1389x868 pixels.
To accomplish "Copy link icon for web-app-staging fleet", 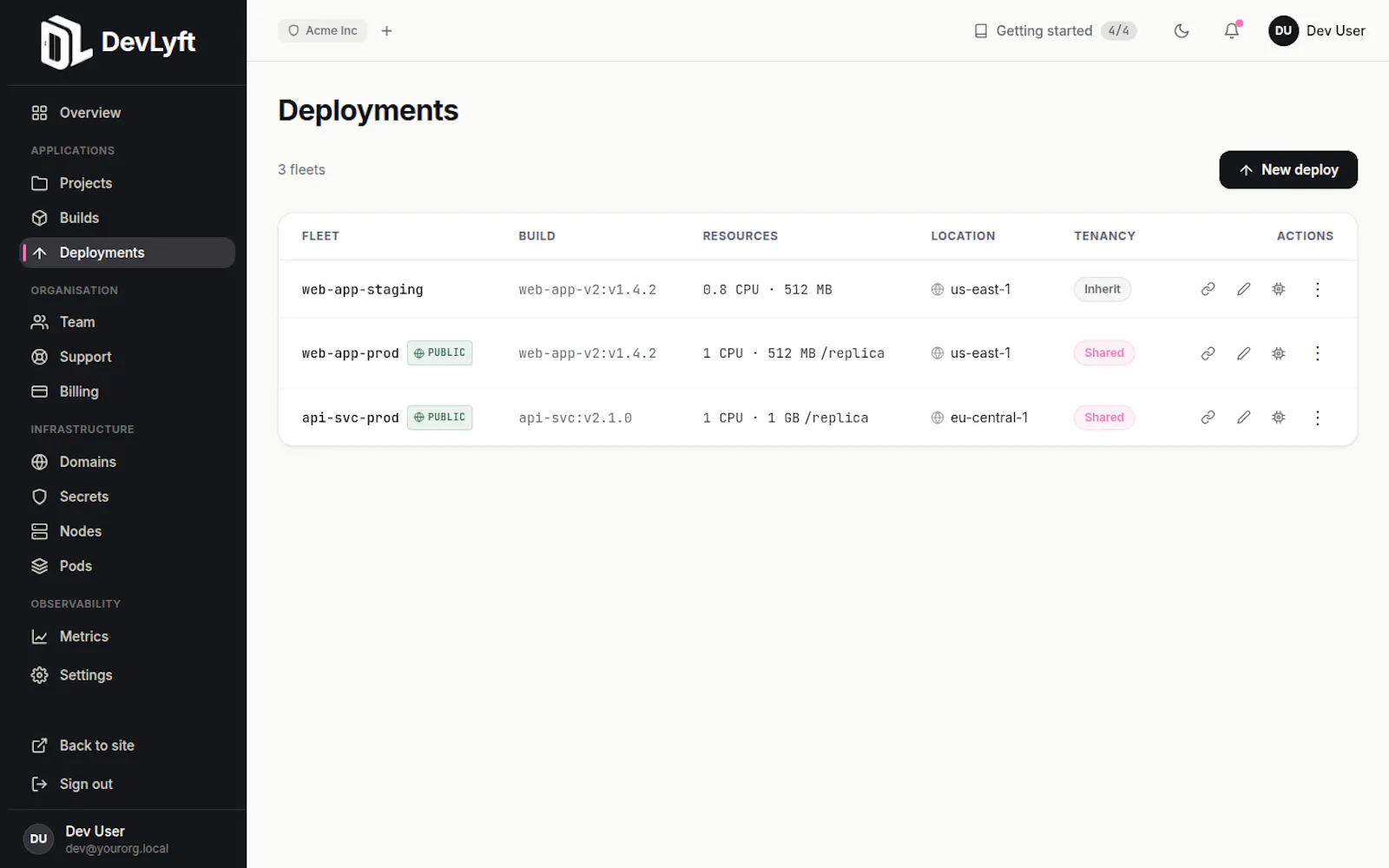I will (x=1208, y=289).
